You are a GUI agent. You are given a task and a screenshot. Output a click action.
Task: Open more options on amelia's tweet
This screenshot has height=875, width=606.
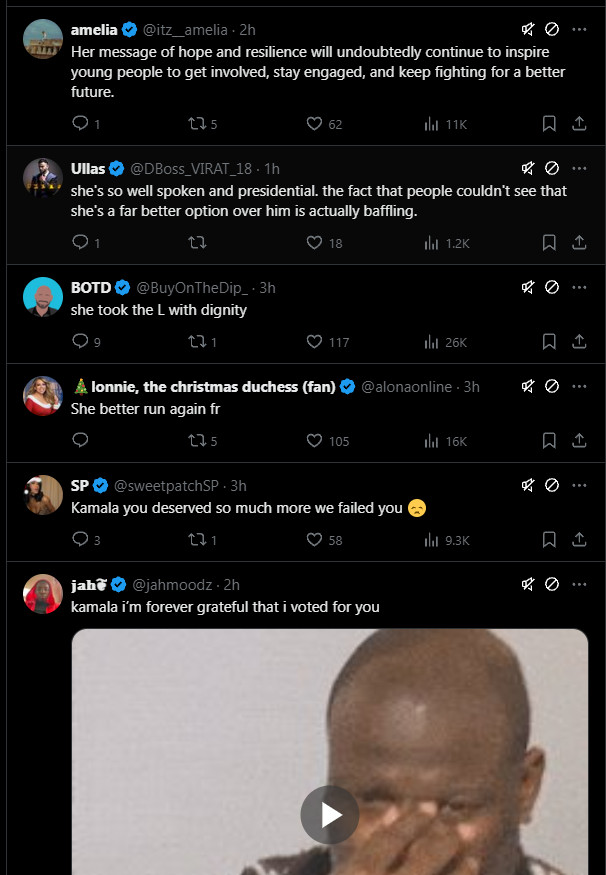coord(579,30)
